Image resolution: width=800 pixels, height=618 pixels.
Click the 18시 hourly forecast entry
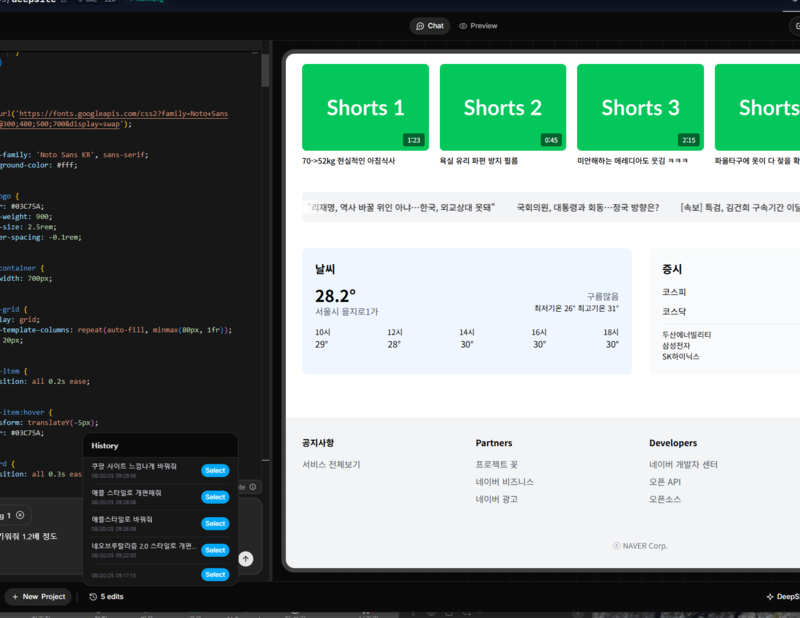coord(611,338)
